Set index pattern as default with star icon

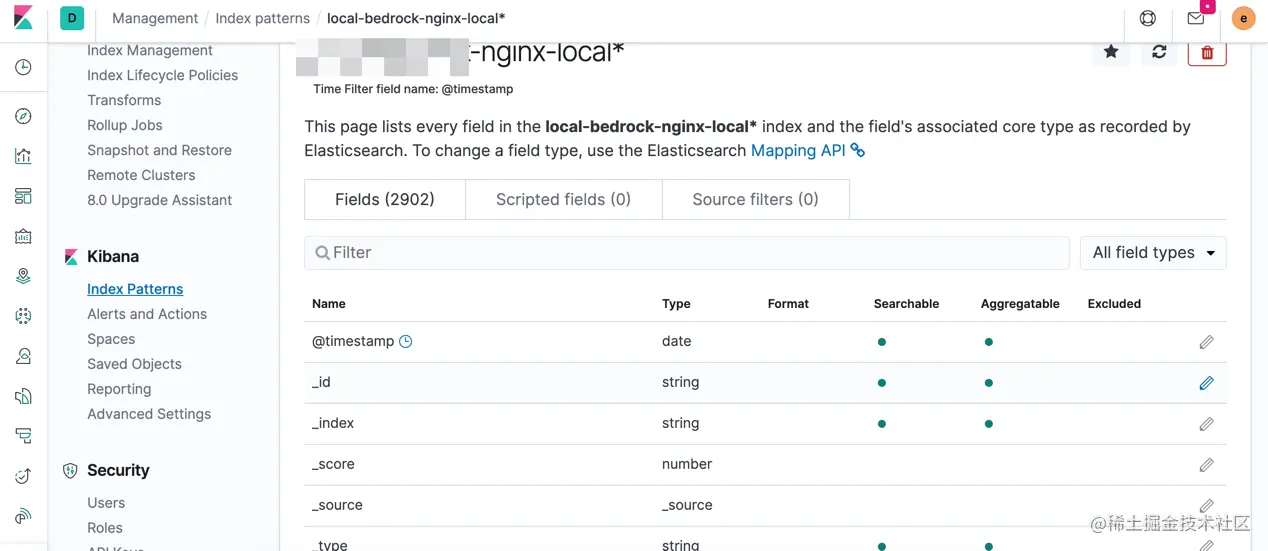click(1111, 52)
